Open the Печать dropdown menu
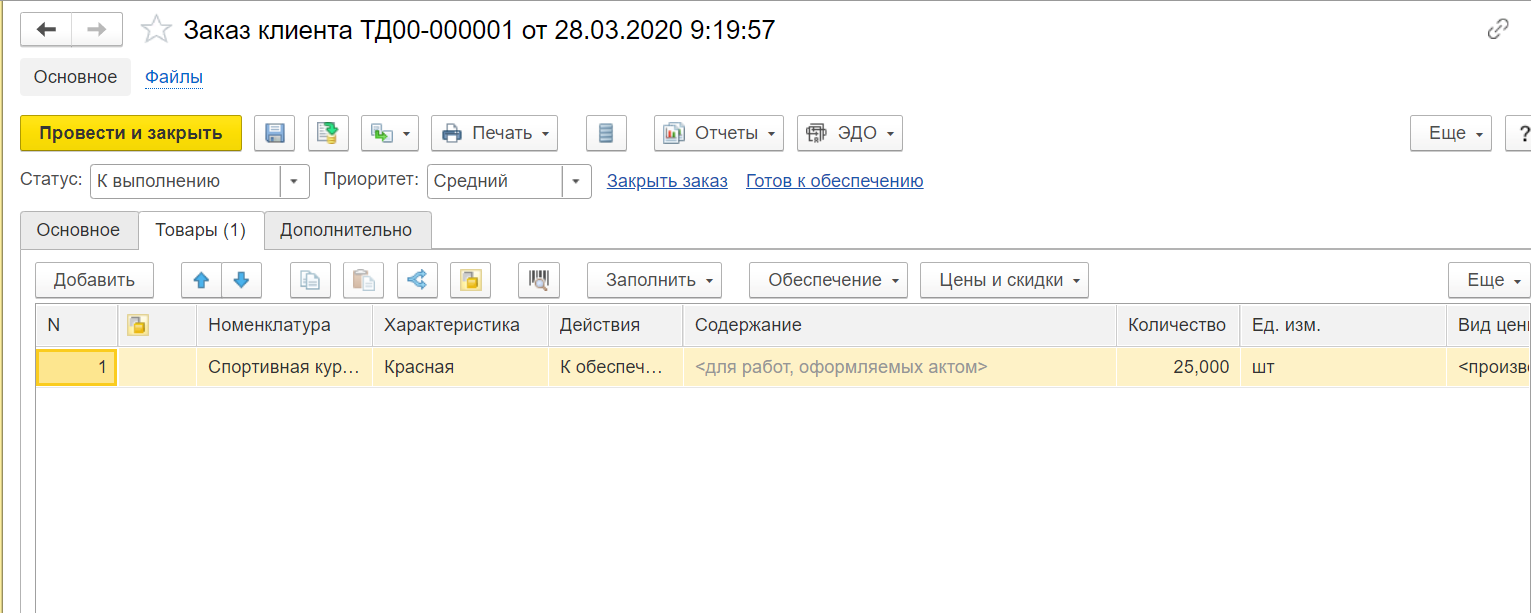1531x613 pixels. click(x=494, y=133)
